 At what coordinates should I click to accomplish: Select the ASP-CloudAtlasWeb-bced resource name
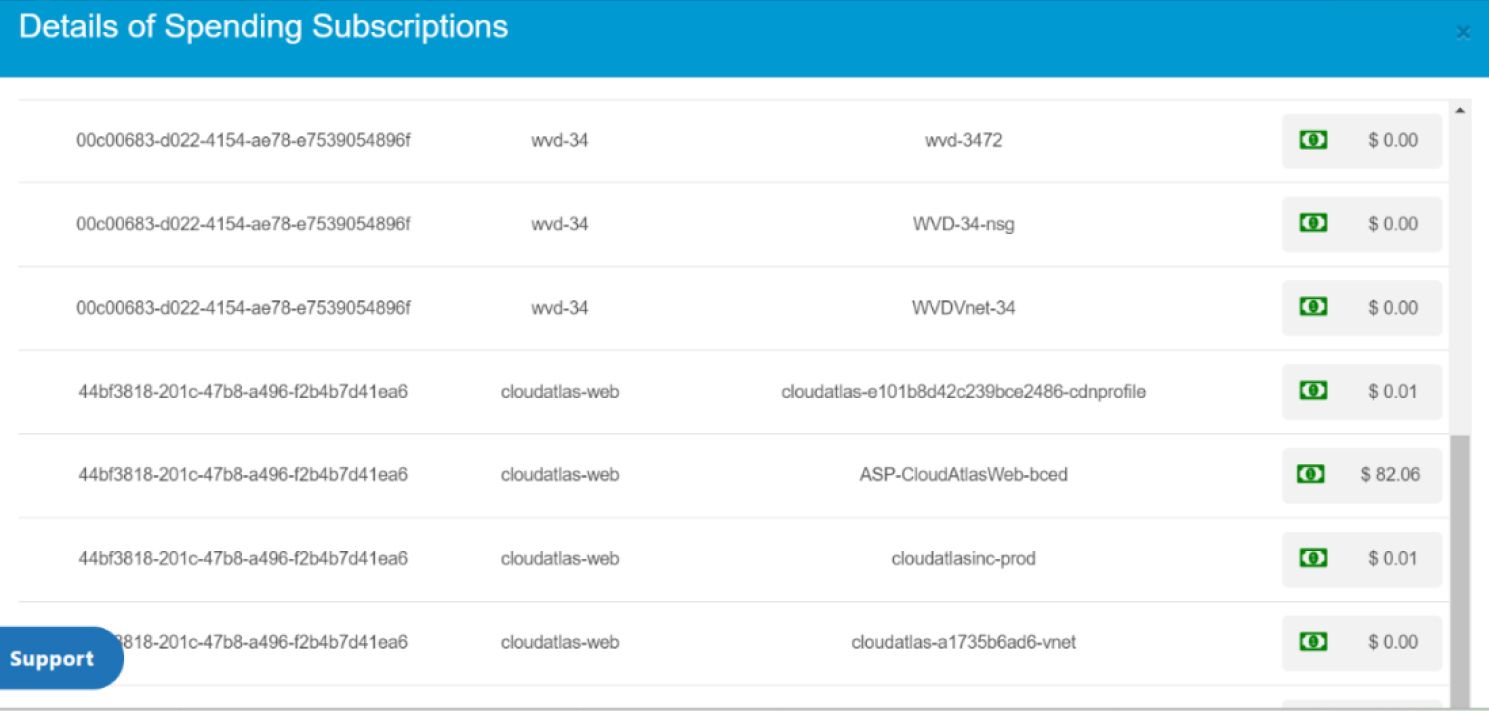[963, 475]
